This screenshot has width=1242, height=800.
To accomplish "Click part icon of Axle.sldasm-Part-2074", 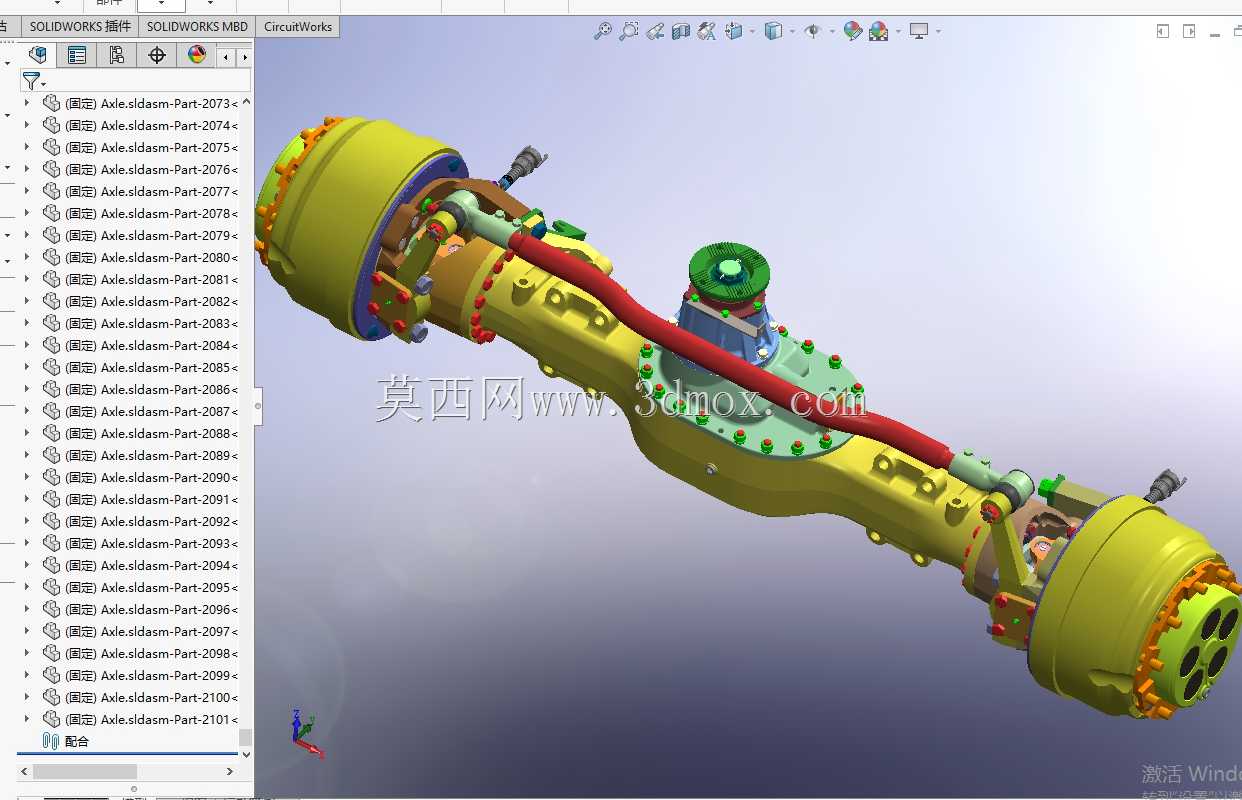I will pyautogui.click(x=52, y=125).
